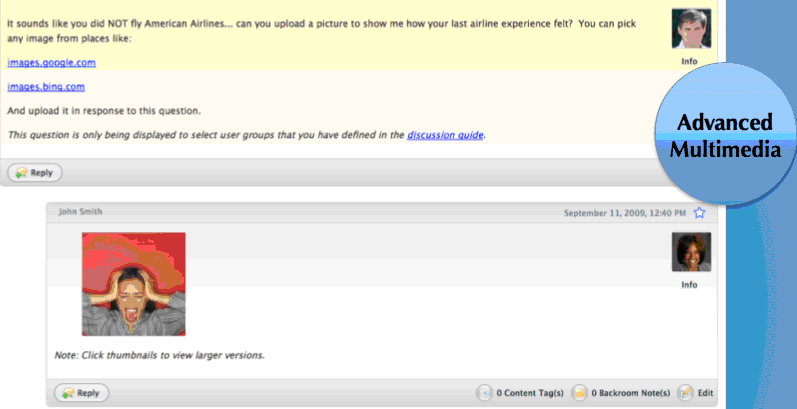This screenshot has height=409, width=797.
Task: Open the images.google.com link
Action: point(51,62)
